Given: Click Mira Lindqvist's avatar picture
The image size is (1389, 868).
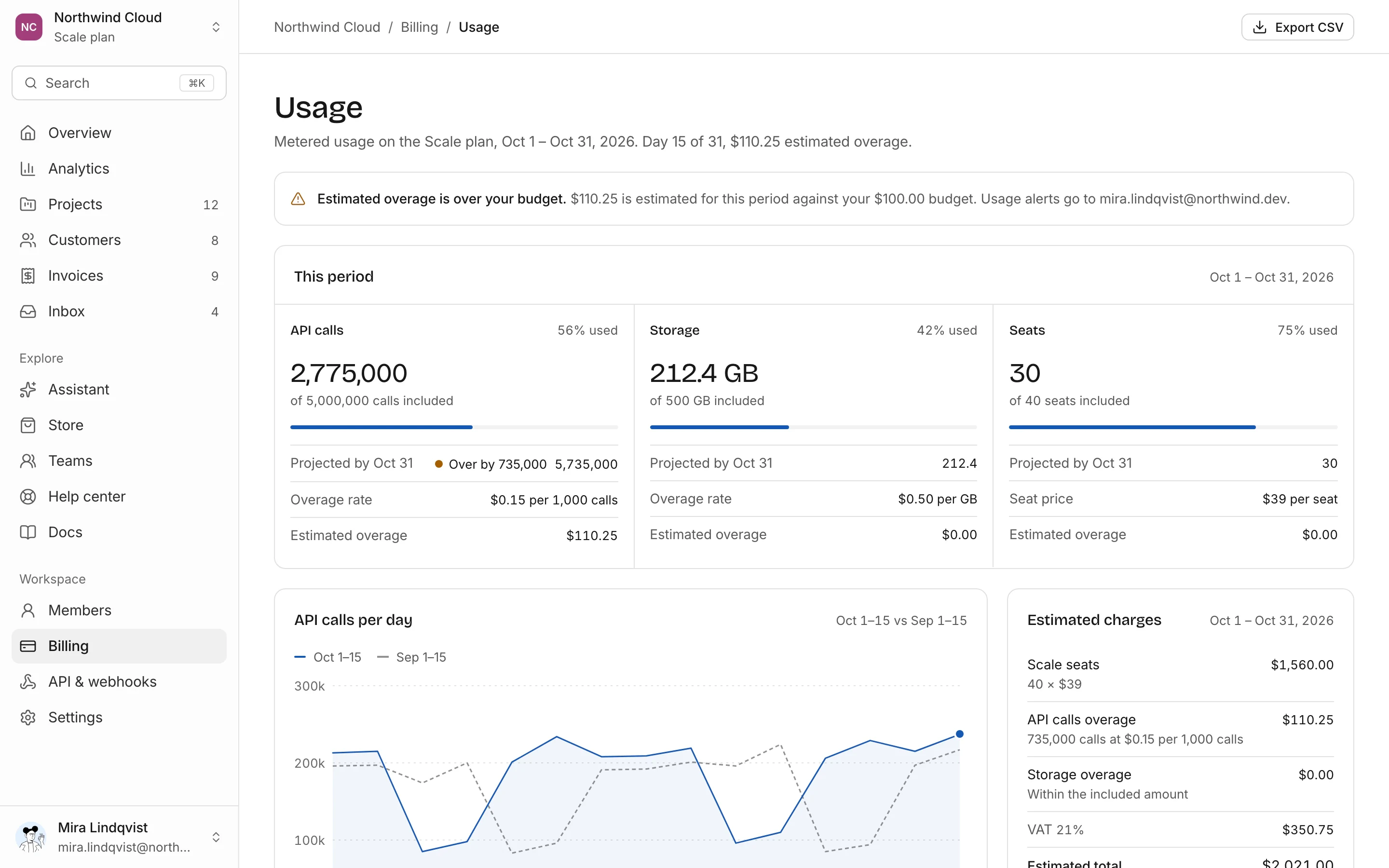Looking at the screenshot, I should [x=31, y=837].
